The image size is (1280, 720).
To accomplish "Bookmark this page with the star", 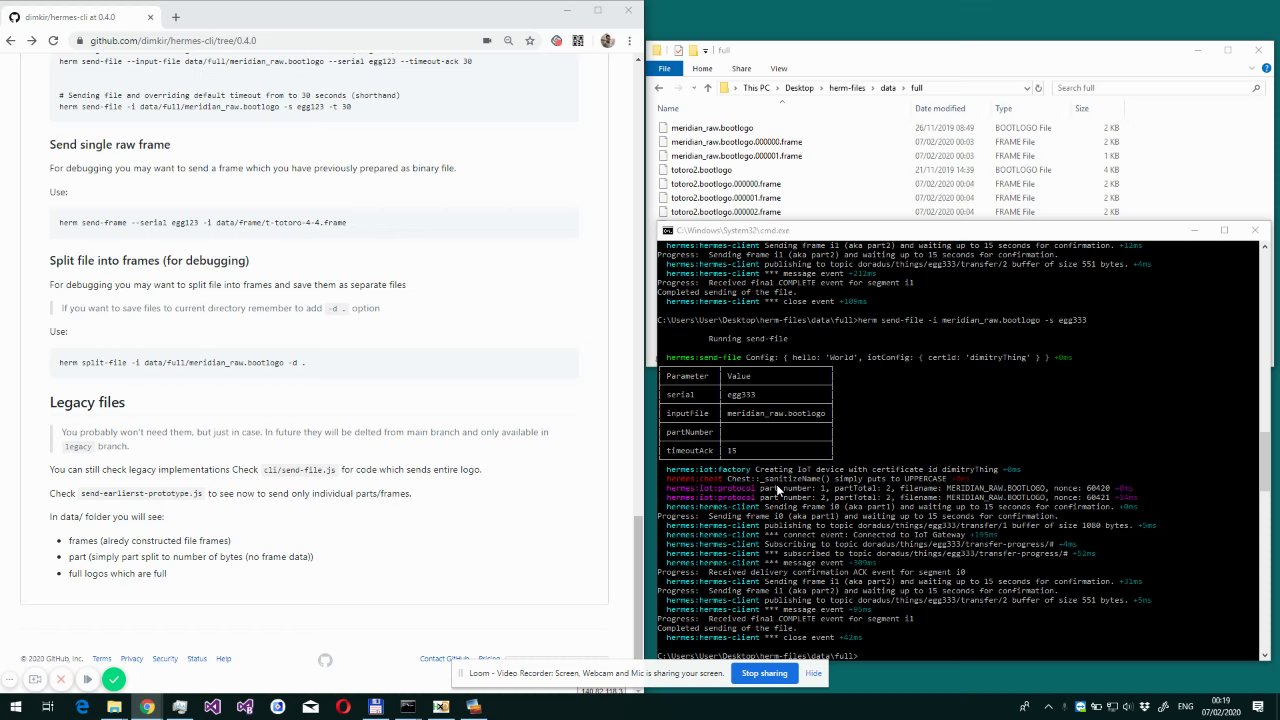I will coord(530,40).
